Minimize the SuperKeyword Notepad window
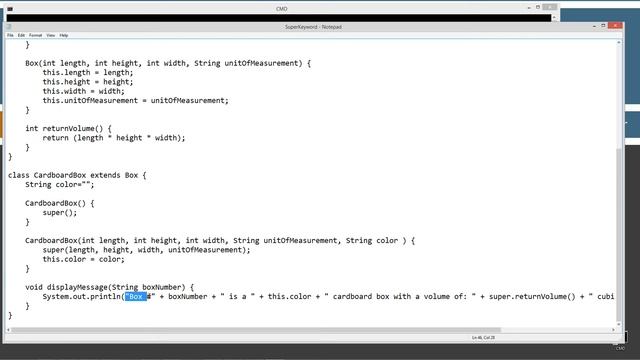The image size is (640, 360). tap(594, 26)
